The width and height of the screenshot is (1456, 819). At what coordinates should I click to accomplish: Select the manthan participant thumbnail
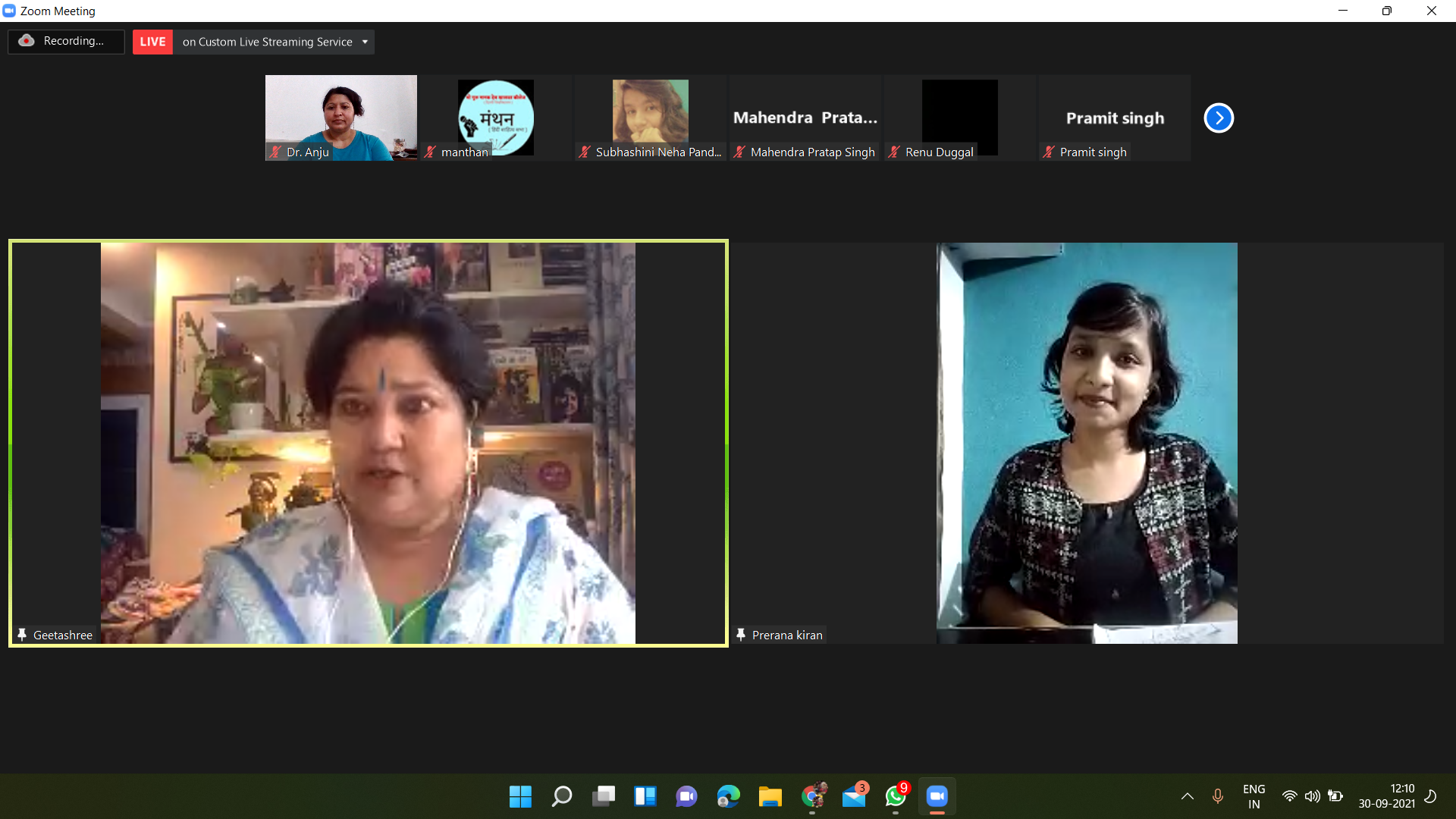click(x=496, y=118)
